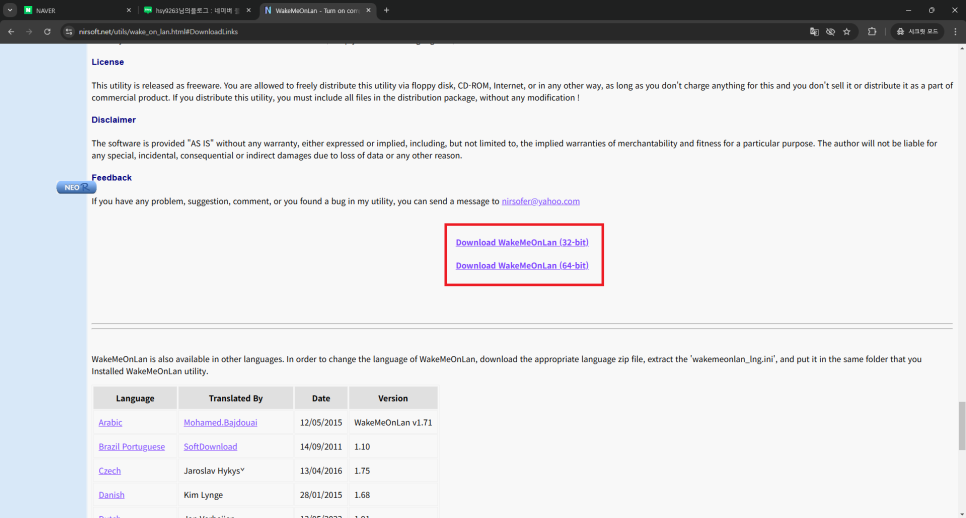Close the NAVER tab
The width and height of the screenshot is (966, 518).
click(128, 10)
